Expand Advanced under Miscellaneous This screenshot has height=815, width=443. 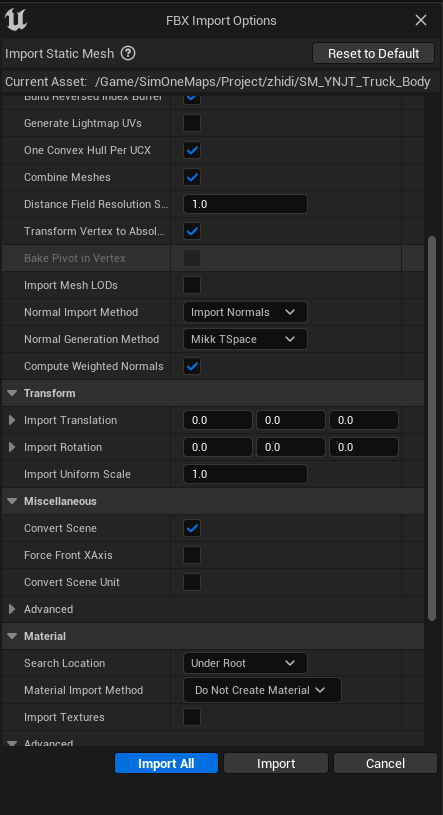click(x=12, y=610)
